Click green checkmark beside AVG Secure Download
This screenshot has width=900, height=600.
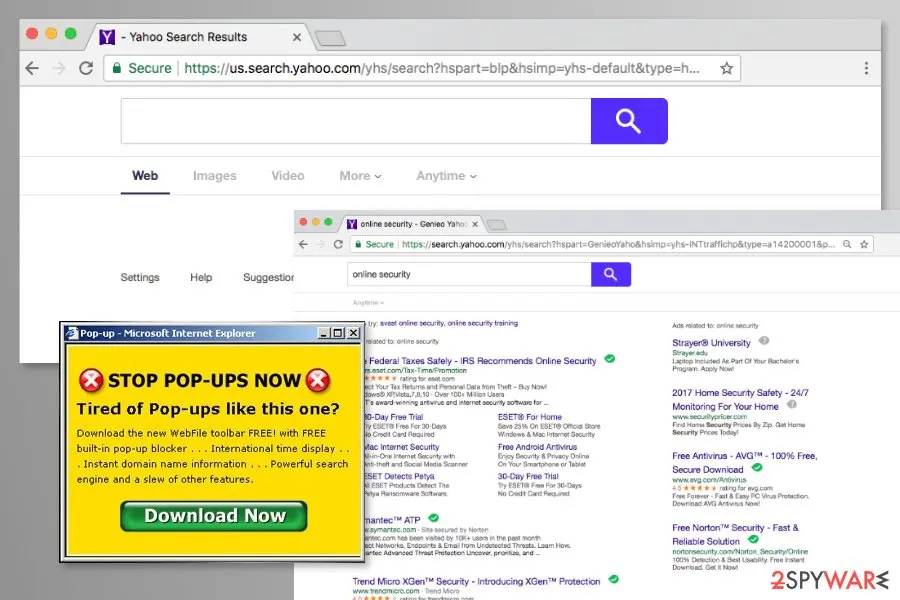(x=757, y=467)
